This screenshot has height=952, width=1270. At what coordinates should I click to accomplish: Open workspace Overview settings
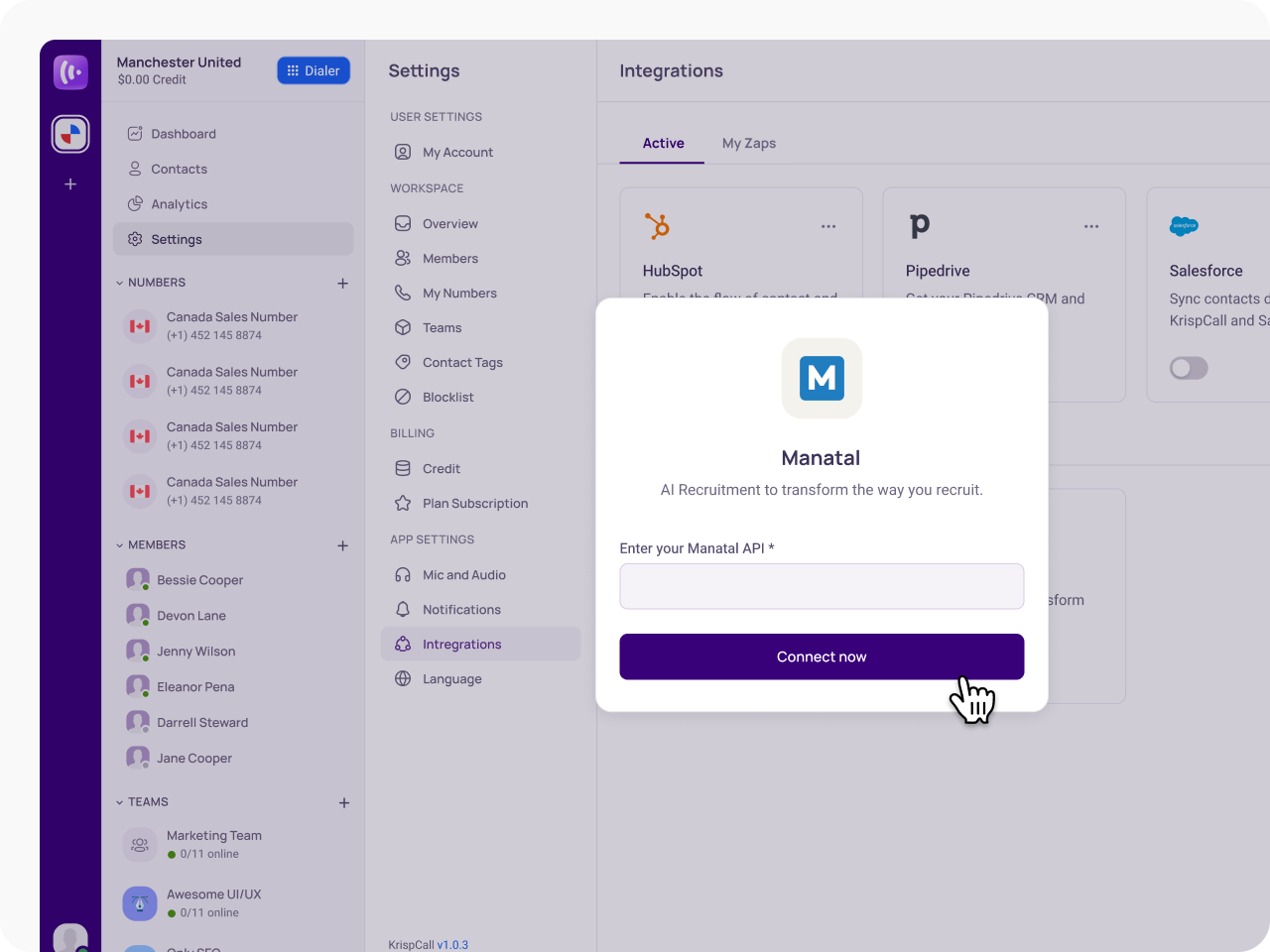(x=481, y=224)
